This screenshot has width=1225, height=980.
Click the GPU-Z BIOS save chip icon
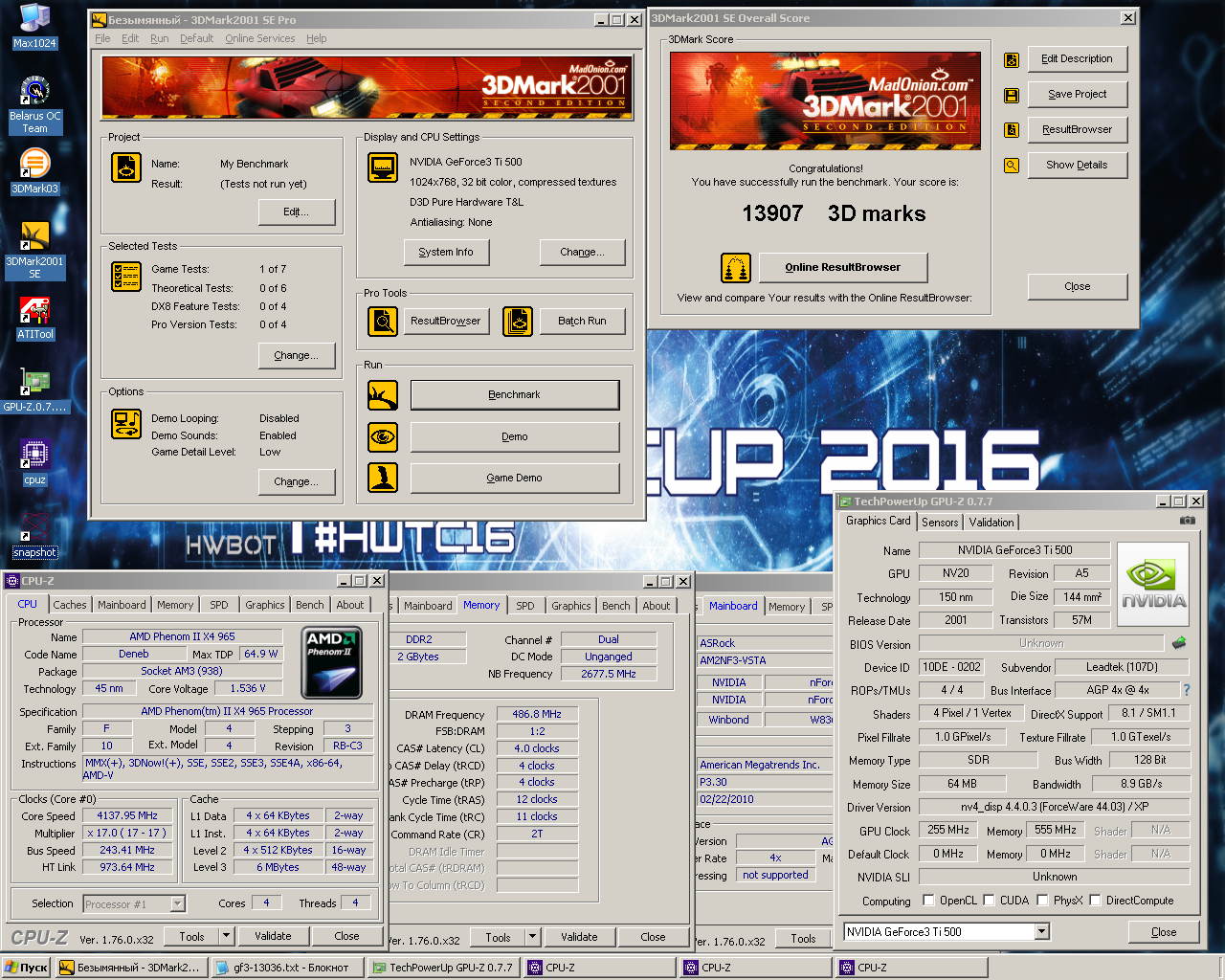pyautogui.click(x=1179, y=643)
